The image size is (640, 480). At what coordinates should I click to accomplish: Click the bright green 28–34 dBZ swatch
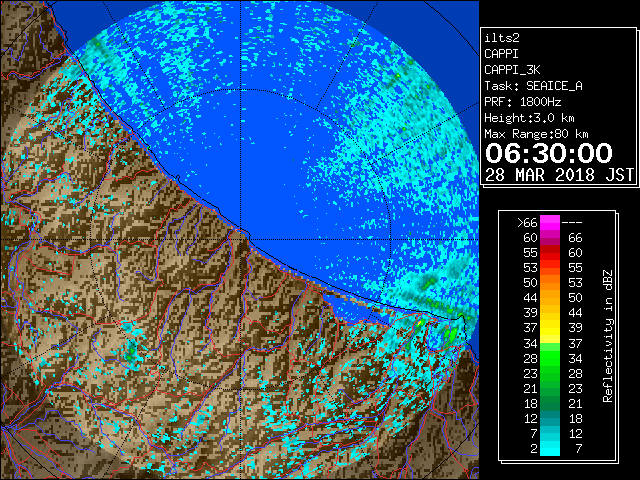pyautogui.click(x=550, y=358)
